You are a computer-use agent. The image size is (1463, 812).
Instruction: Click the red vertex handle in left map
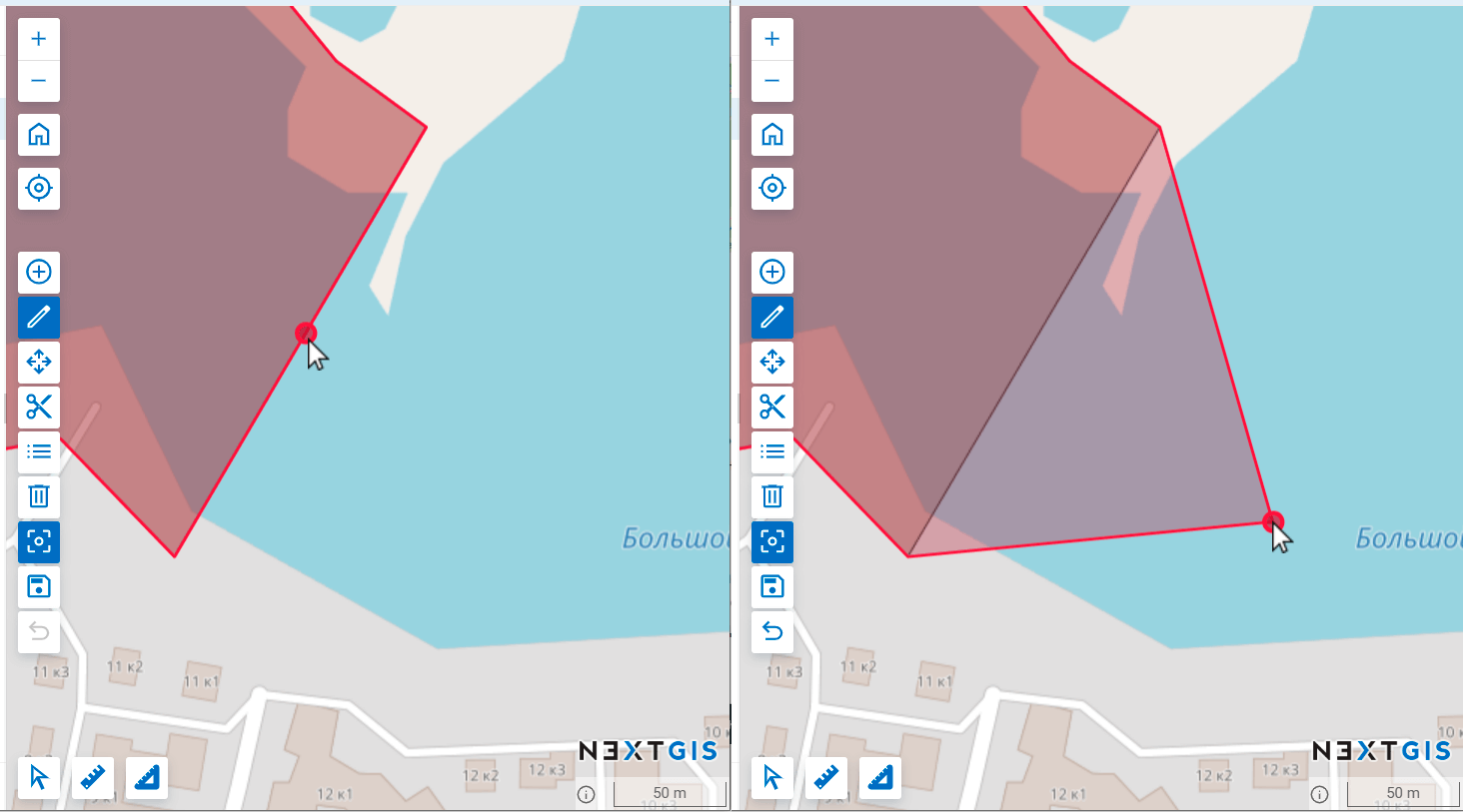(306, 333)
